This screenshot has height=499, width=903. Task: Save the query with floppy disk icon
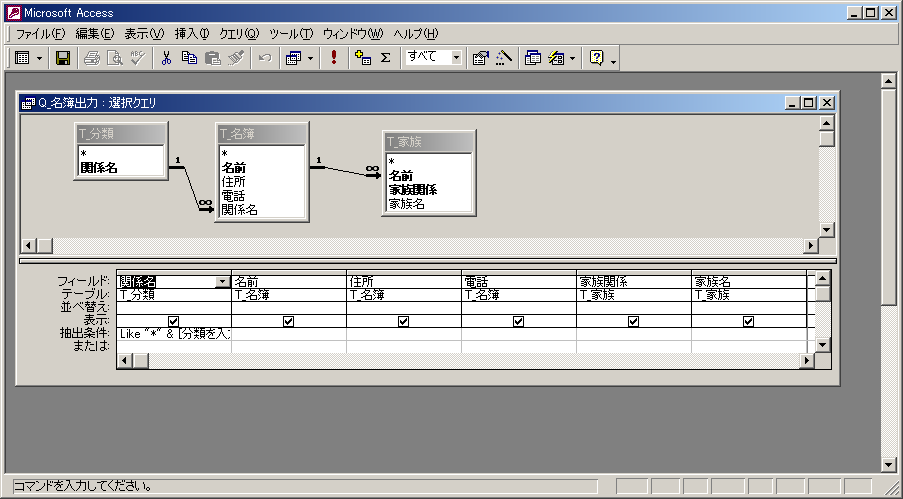(x=63, y=58)
